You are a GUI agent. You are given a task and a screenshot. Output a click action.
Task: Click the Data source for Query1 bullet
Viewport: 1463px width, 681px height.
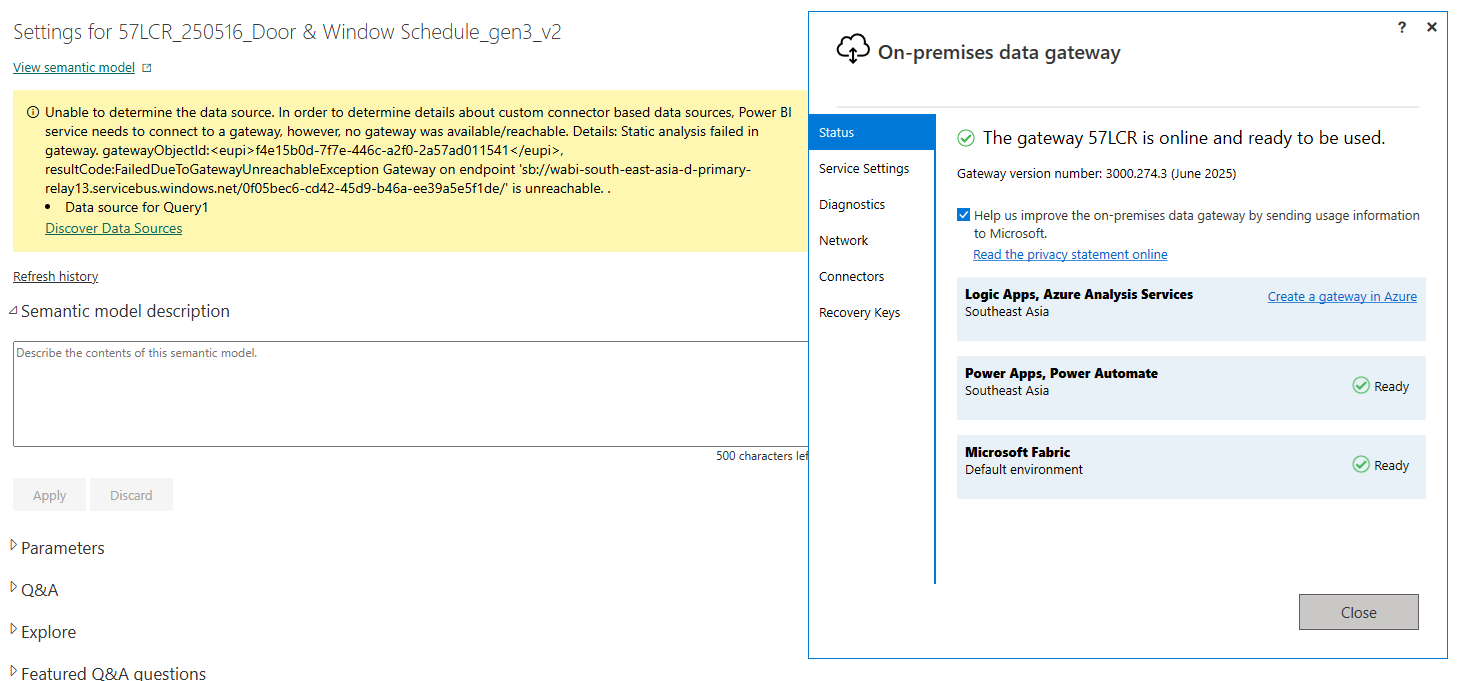coord(137,208)
